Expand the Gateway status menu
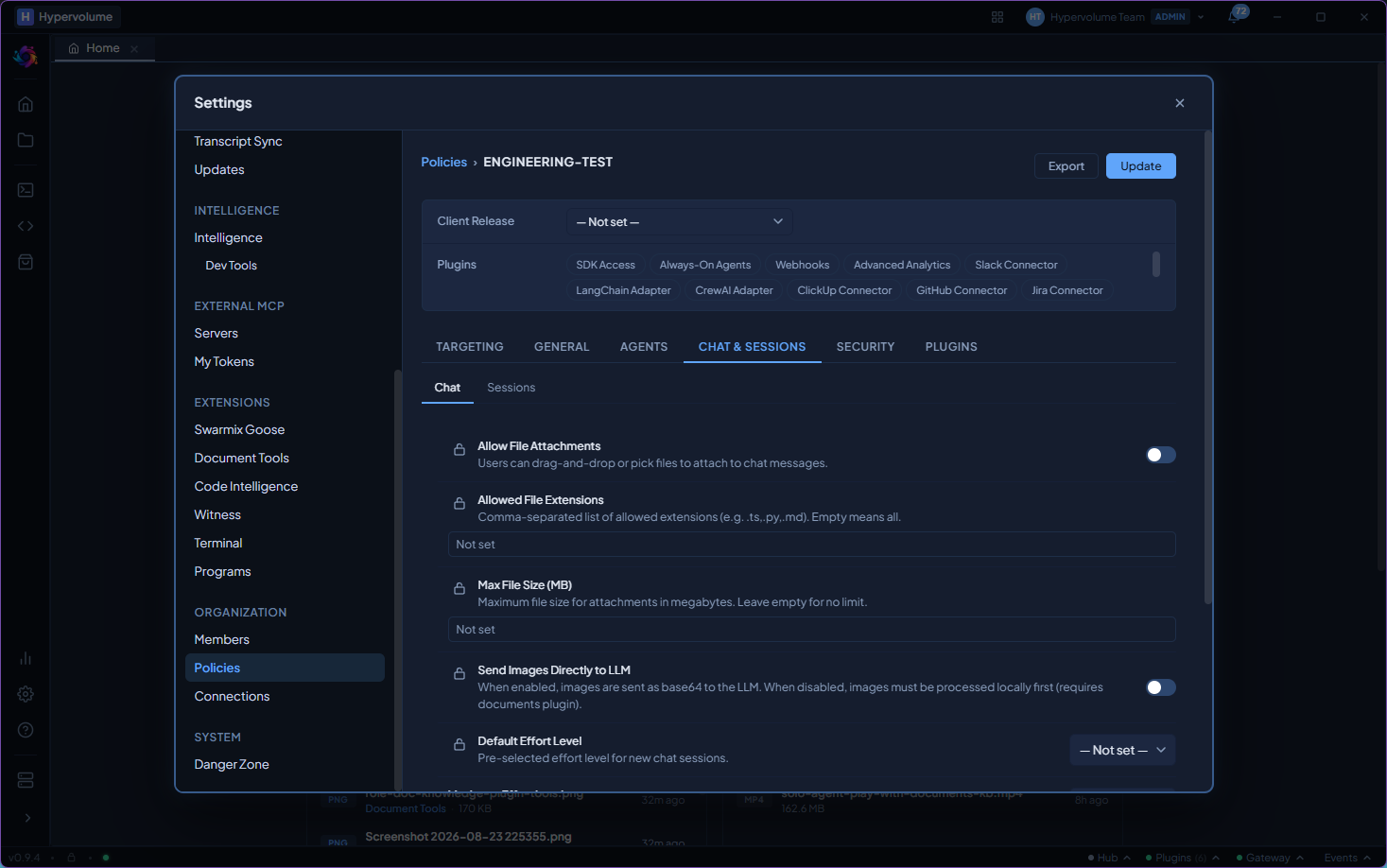Image resolution: width=1387 pixels, height=868 pixels. 1270,858
